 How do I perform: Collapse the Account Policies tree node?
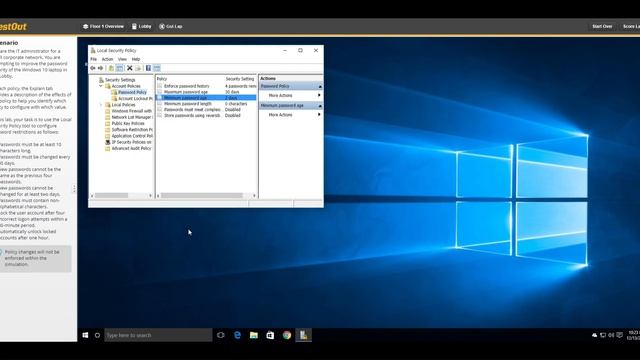click(101, 86)
